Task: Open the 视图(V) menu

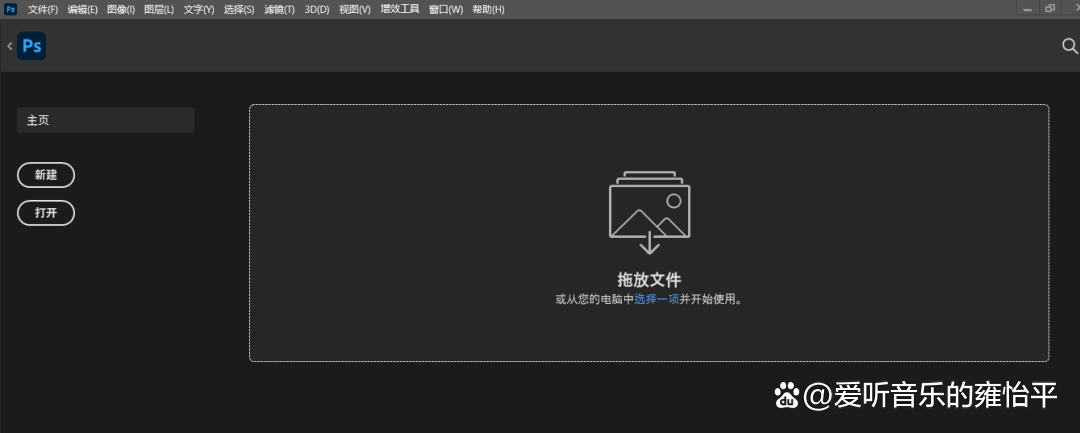Action: point(355,10)
